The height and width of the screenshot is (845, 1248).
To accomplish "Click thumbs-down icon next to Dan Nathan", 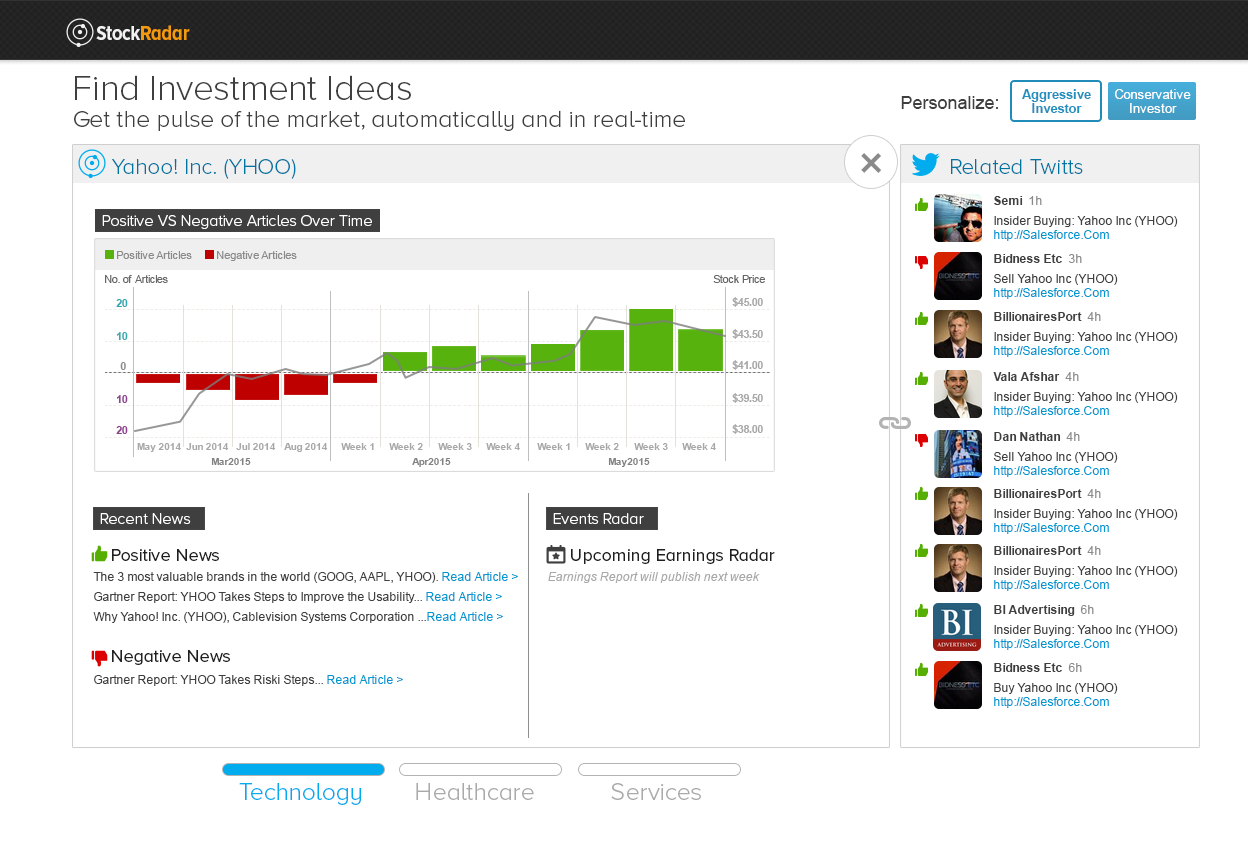I will point(921,440).
